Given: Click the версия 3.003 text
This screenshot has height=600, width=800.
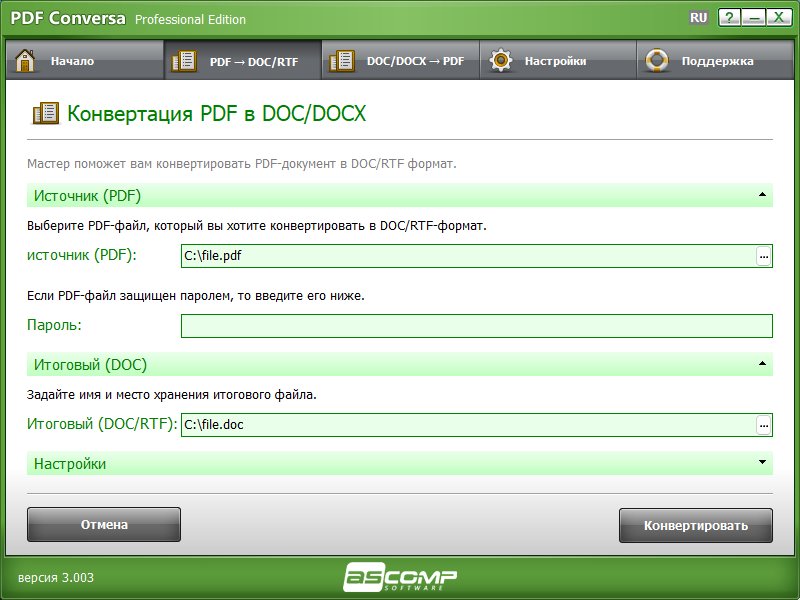Looking at the screenshot, I should (56, 578).
